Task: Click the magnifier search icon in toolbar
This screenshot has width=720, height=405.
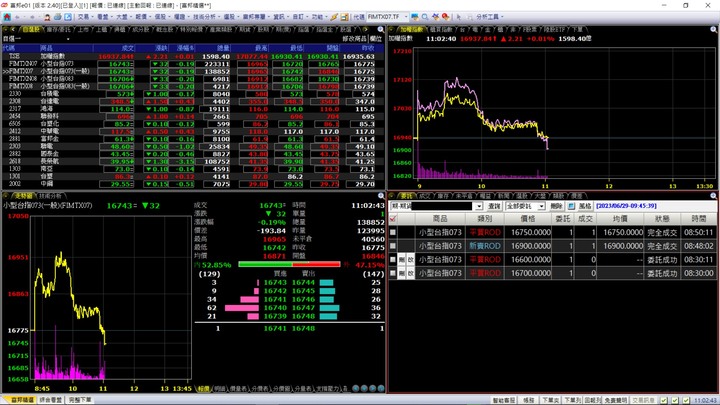Action: [x=425, y=17]
